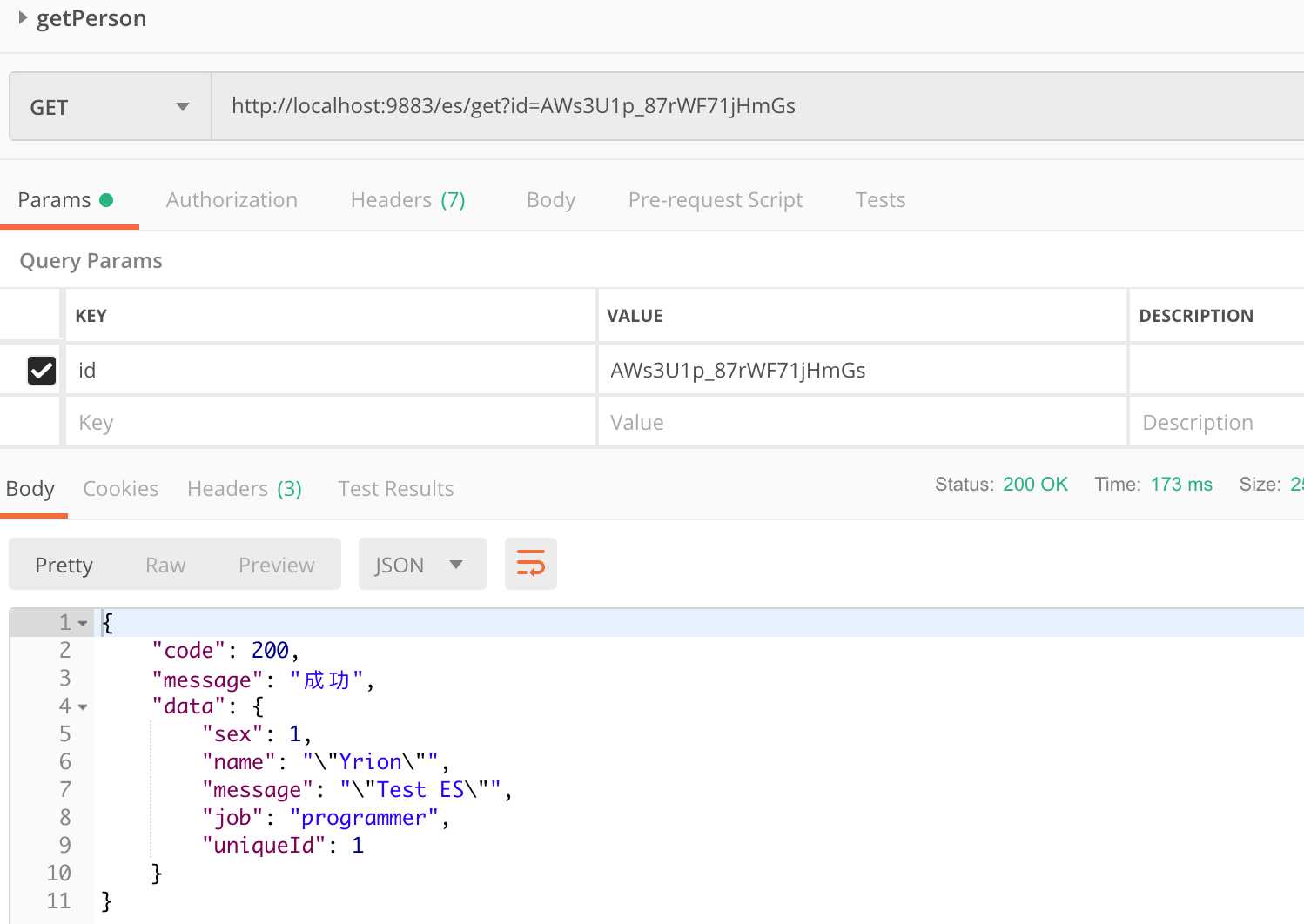Open the Authorization tab

tap(232, 199)
